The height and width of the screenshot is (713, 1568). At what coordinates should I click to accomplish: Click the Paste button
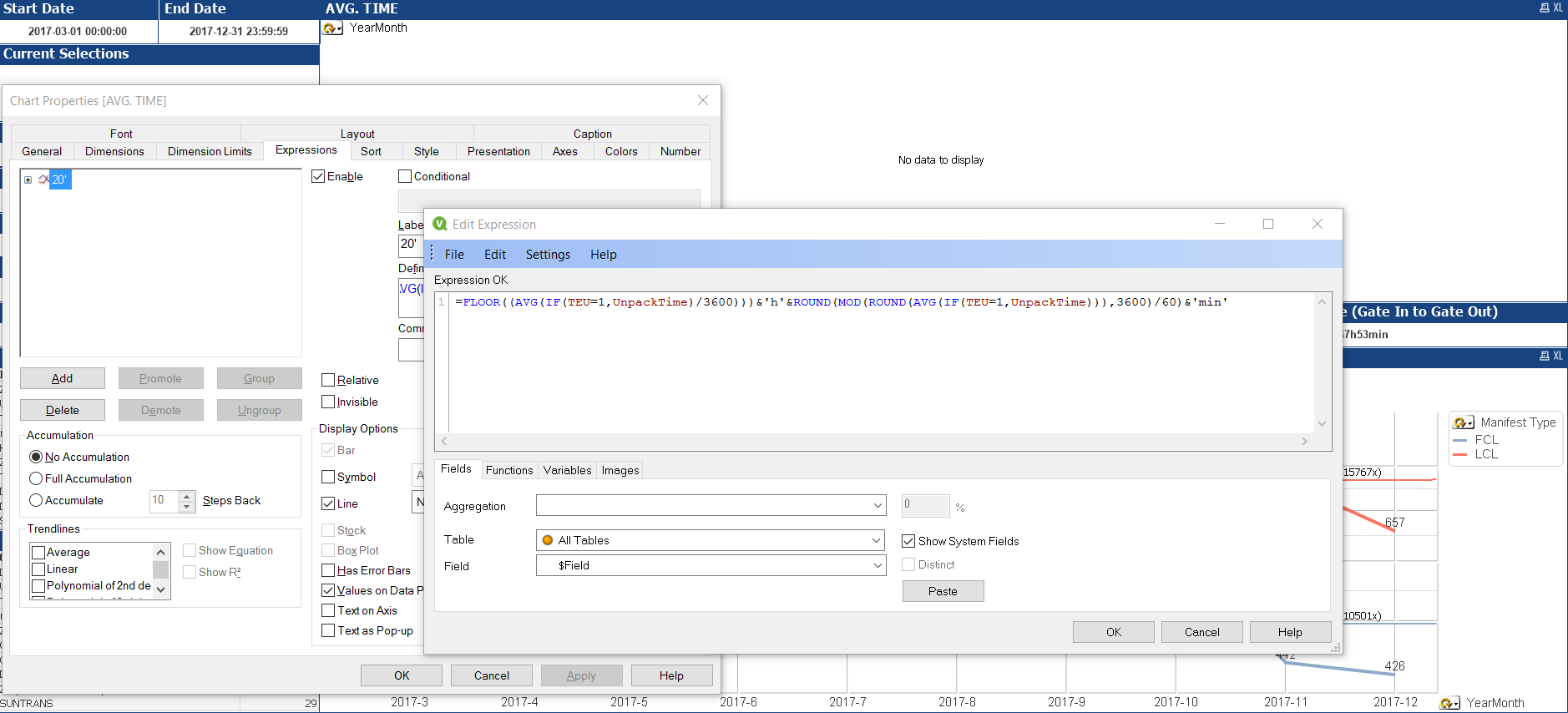[x=943, y=591]
